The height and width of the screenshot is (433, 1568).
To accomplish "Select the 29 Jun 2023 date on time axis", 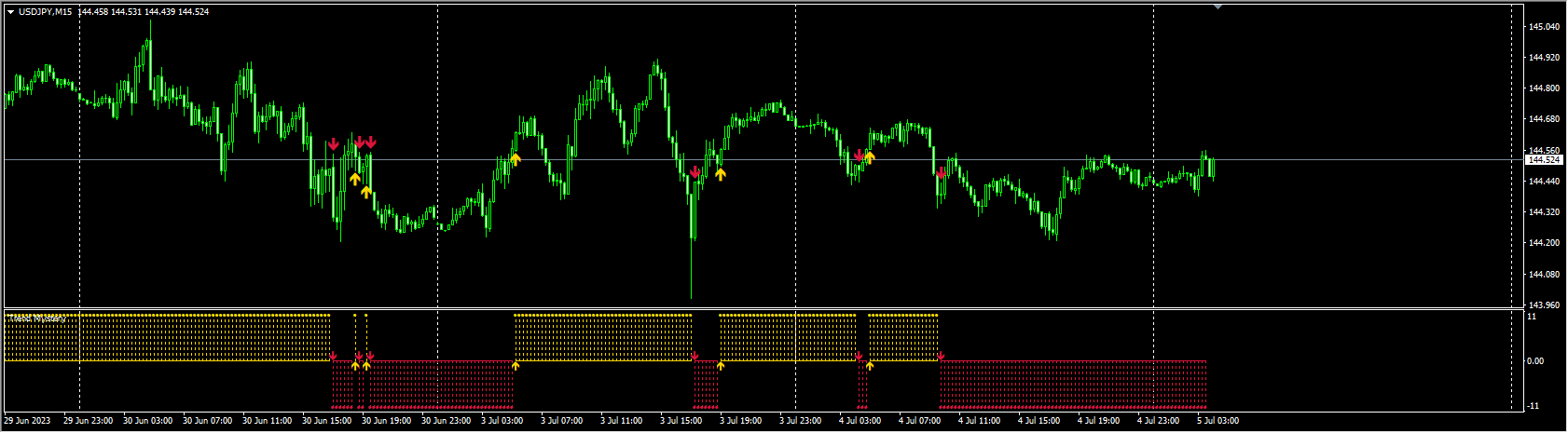I will coord(26,421).
